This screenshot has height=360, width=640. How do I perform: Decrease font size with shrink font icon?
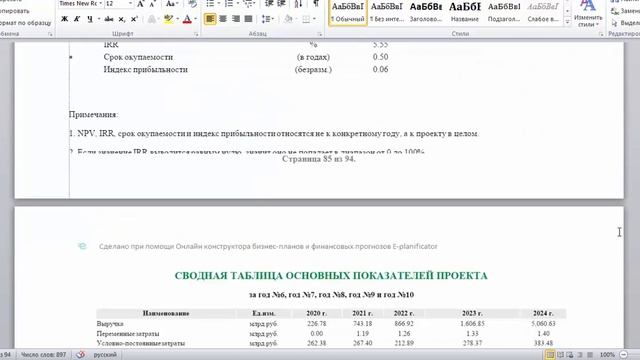pos(153,4)
